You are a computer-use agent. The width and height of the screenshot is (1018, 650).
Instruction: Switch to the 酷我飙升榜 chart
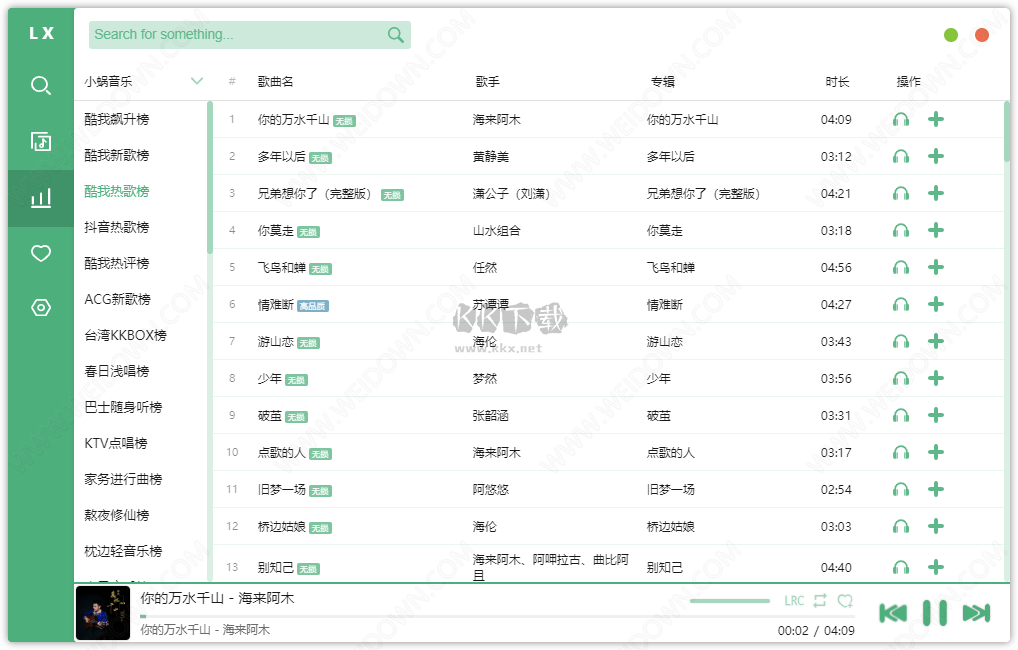click(119, 118)
